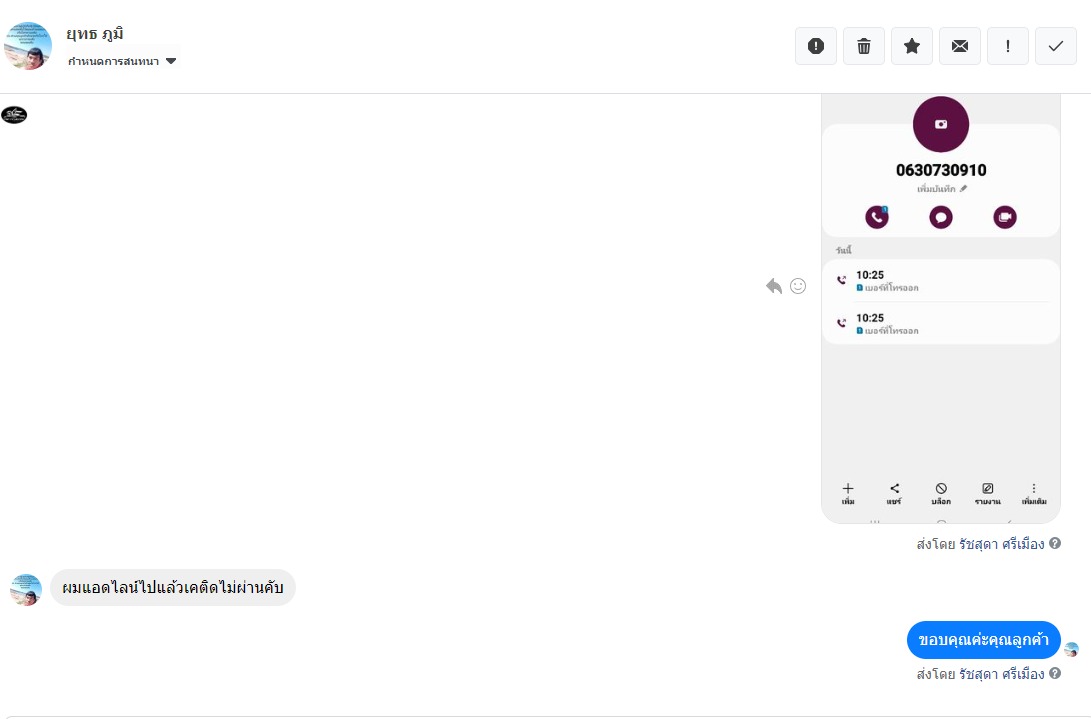Click help icon below the phone screenshot

pos(1055,544)
